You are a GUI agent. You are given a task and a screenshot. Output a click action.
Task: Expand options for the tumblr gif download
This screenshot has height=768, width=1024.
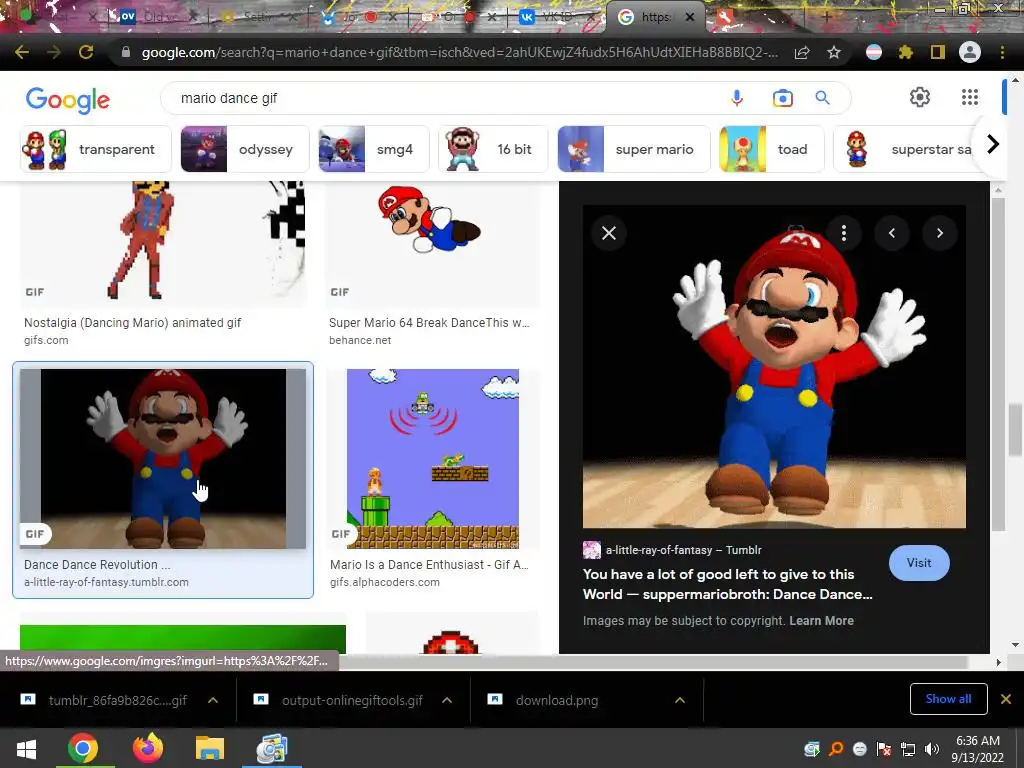pyautogui.click(x=213, y=700)
